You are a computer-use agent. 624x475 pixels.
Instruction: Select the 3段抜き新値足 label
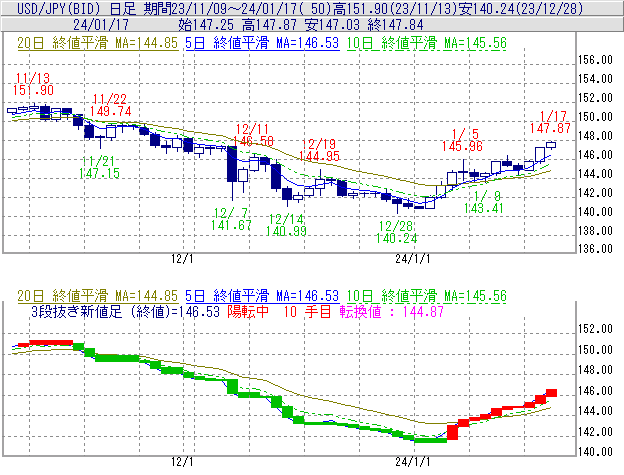(x=77, y=311)
